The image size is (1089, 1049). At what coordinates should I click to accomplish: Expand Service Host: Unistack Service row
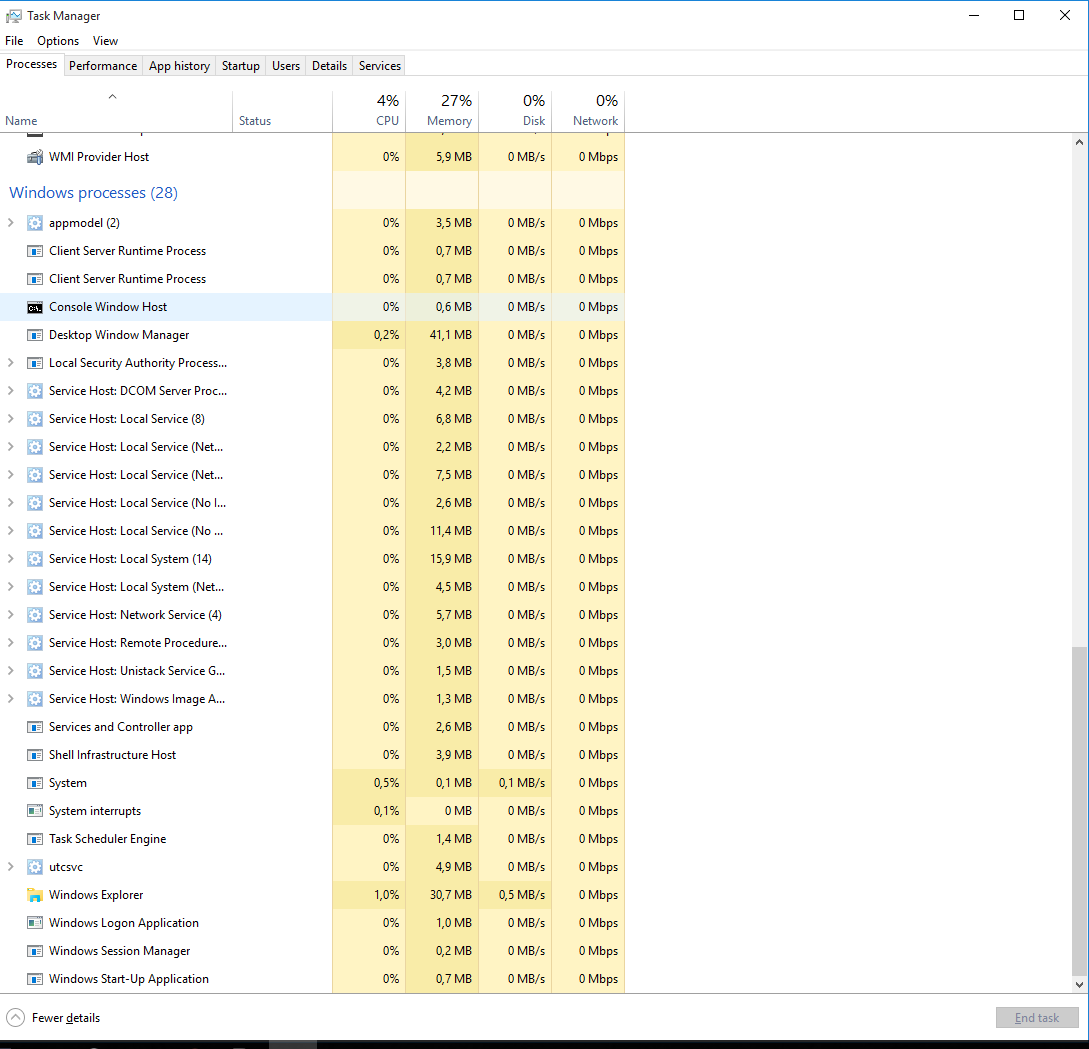[10, 671]
